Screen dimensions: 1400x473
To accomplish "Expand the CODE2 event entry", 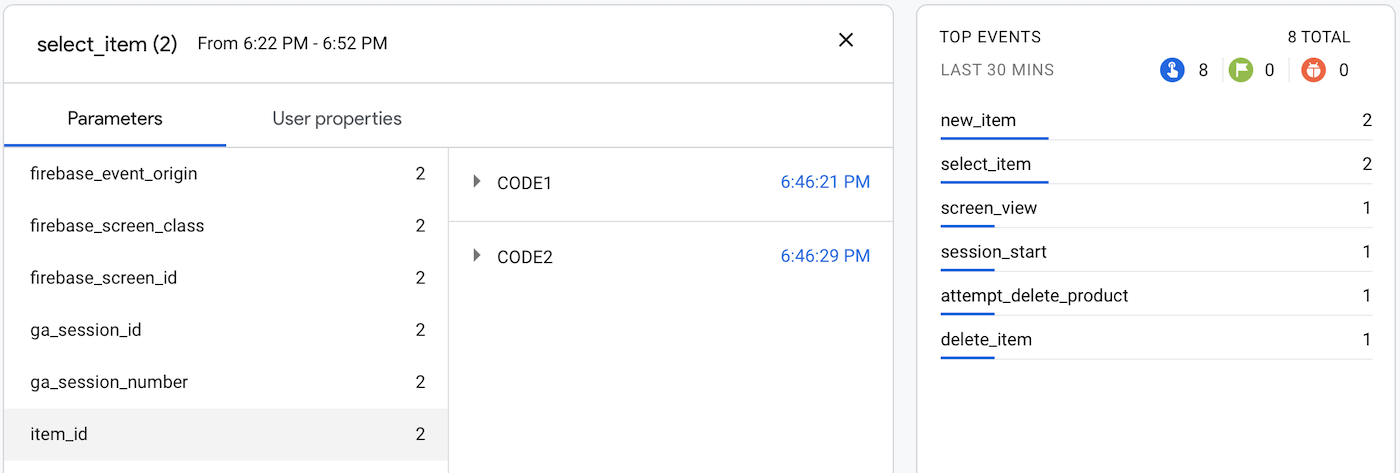I will (x=477, y=256).
